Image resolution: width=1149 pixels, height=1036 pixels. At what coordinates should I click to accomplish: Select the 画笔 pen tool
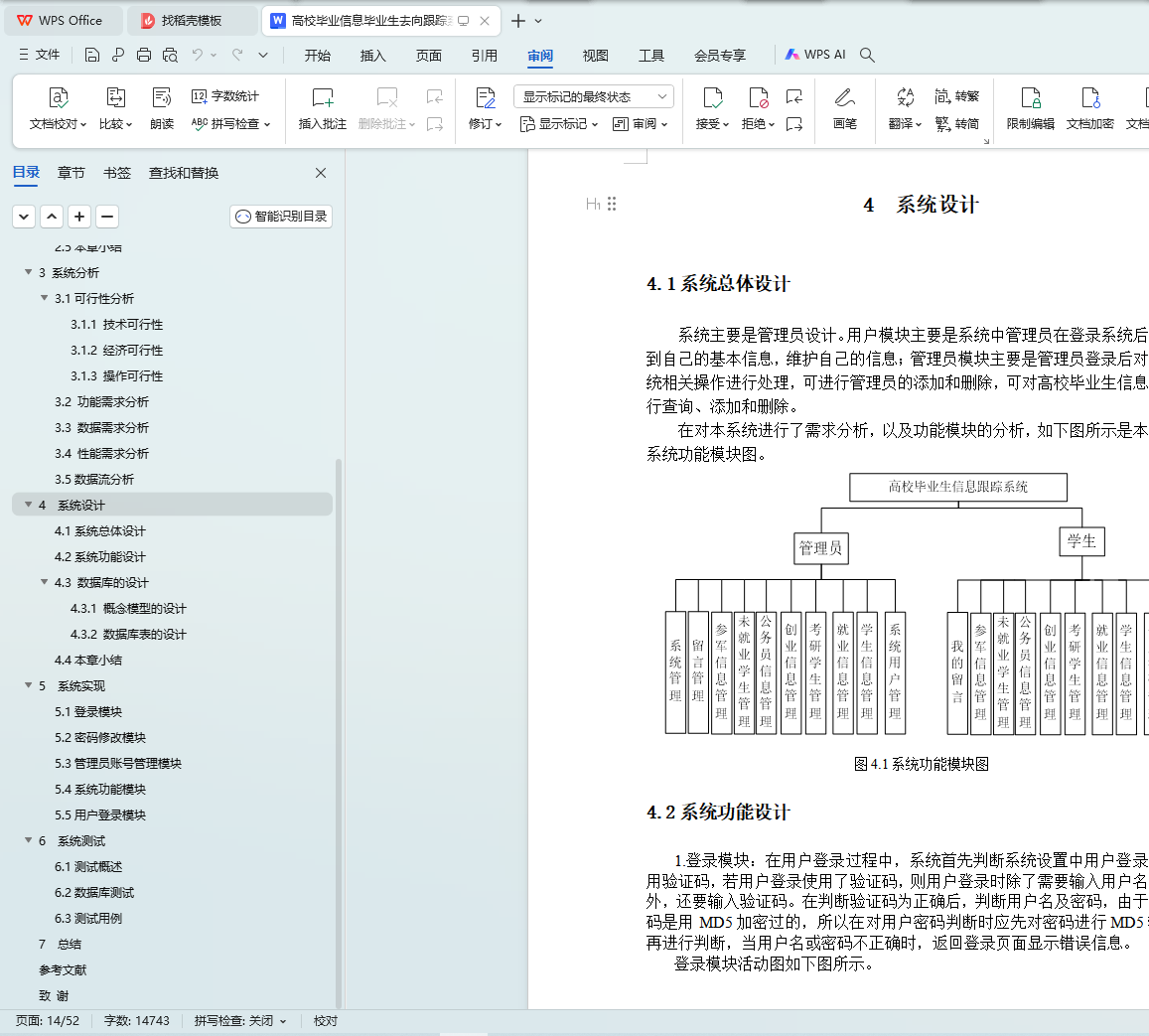845,109
